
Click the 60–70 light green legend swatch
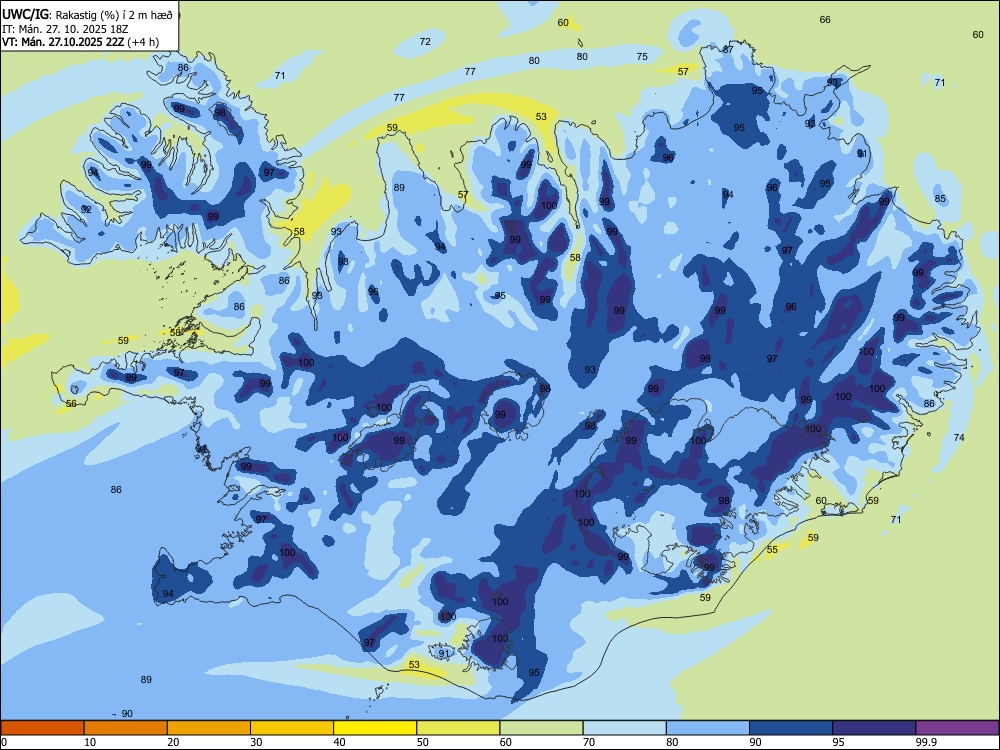click(541, 728)
